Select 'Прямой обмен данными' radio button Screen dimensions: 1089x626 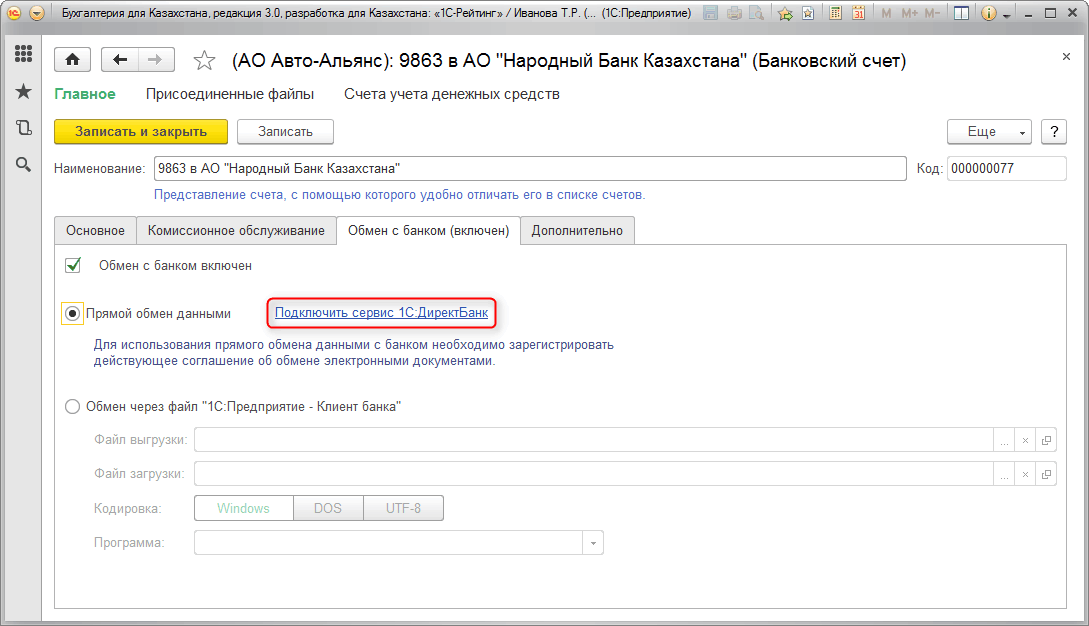click(x=72, y=314)
